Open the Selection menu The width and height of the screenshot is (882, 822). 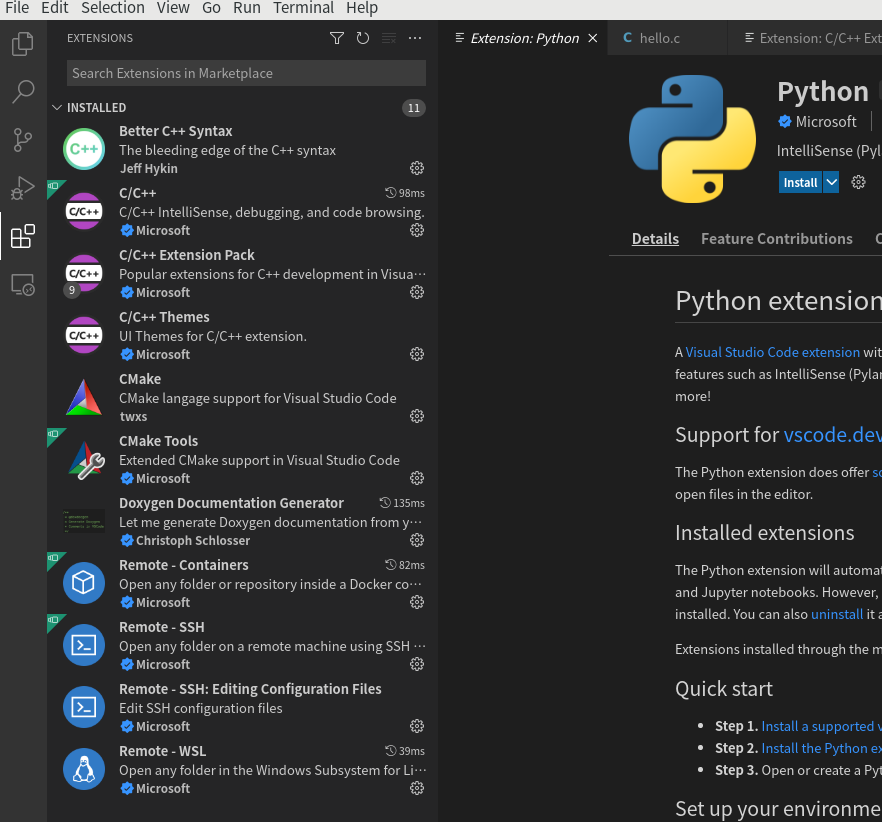(x=112, y=8)
